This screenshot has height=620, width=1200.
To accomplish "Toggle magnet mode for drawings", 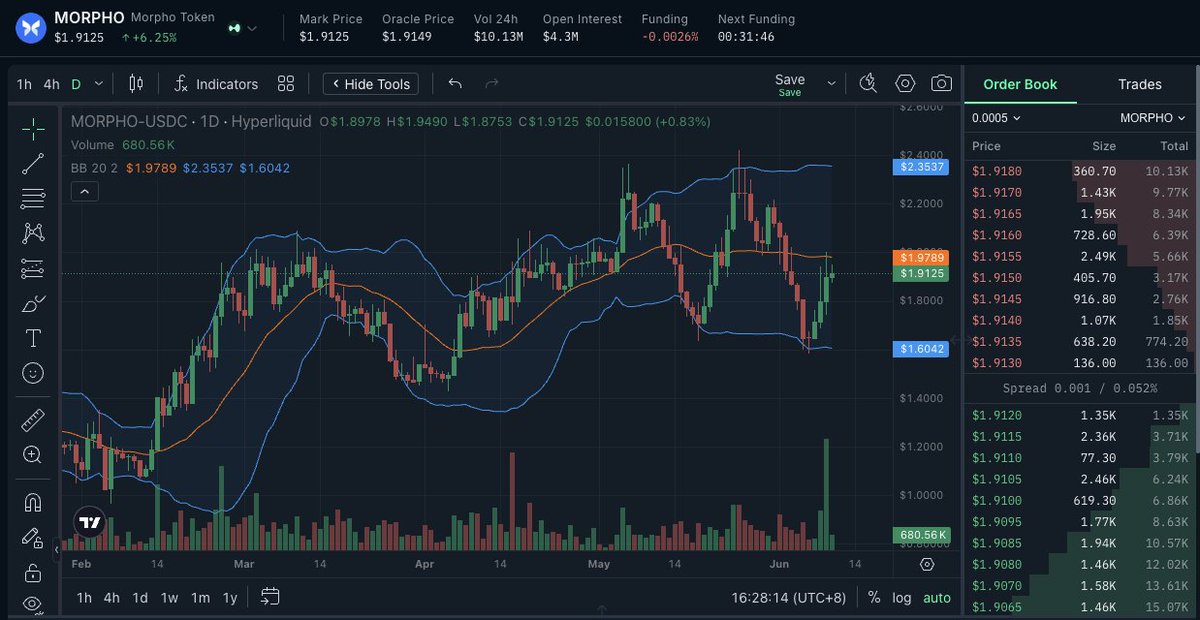I will click(x=33, y=502).
